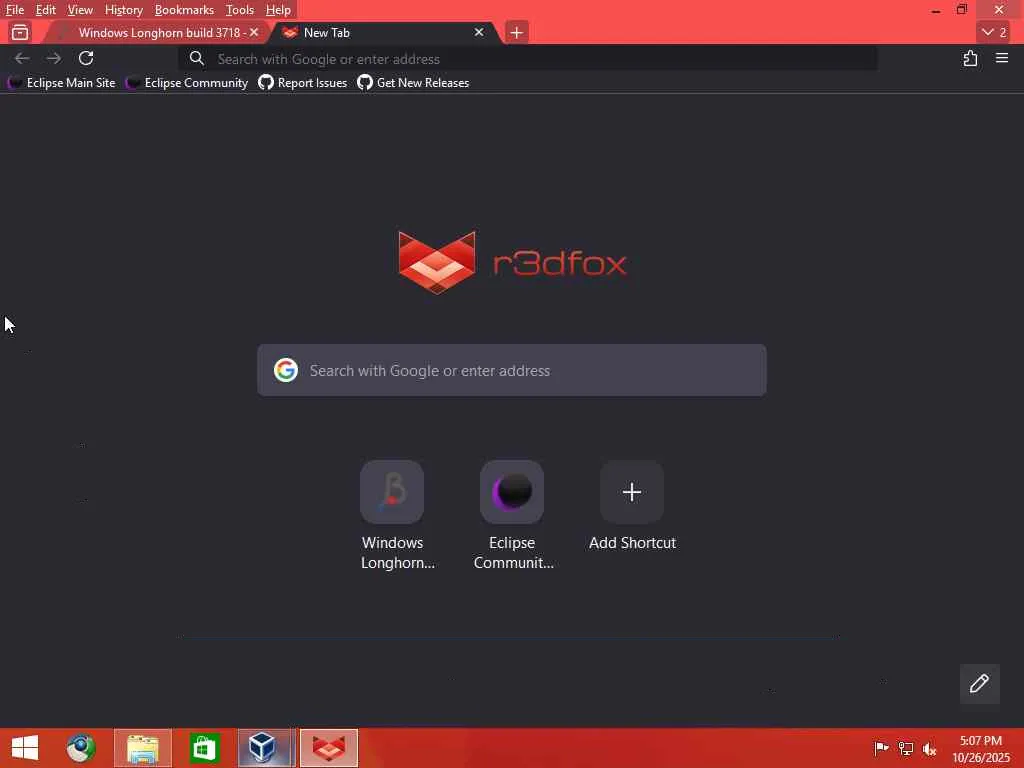This screenshot has height=768, width=1024.
Task: Open the Extensions puzzle icon
Action: tap(970, 58)
